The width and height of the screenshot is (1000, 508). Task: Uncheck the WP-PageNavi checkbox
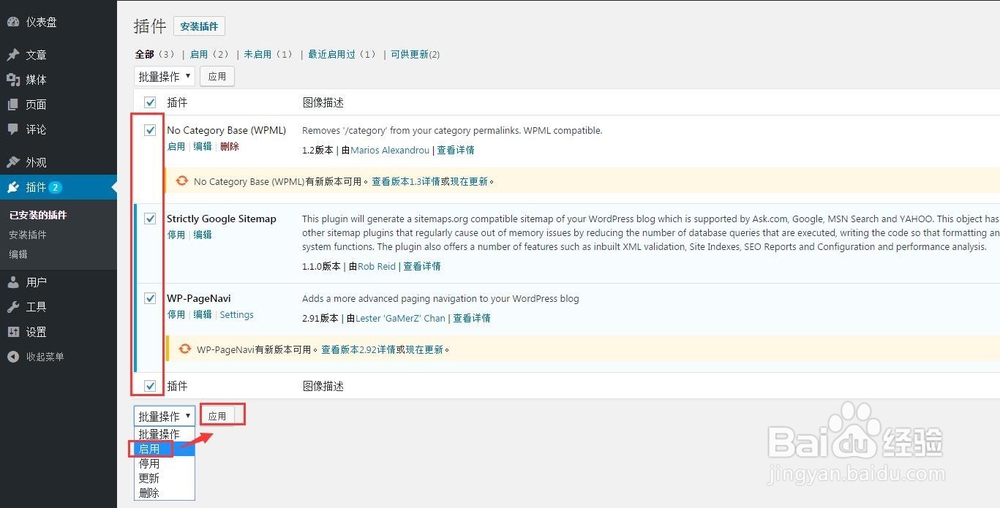click(x=150, y=298)
